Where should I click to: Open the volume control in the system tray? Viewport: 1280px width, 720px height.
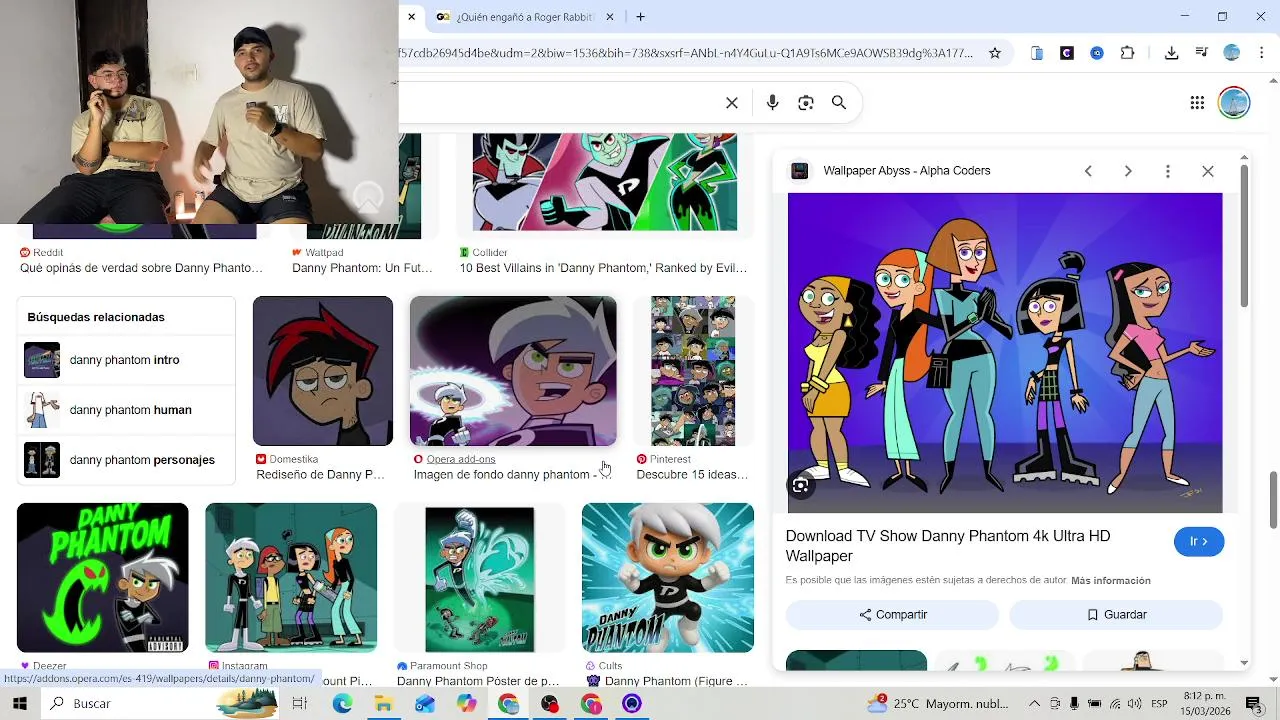tap(1135, 704)
